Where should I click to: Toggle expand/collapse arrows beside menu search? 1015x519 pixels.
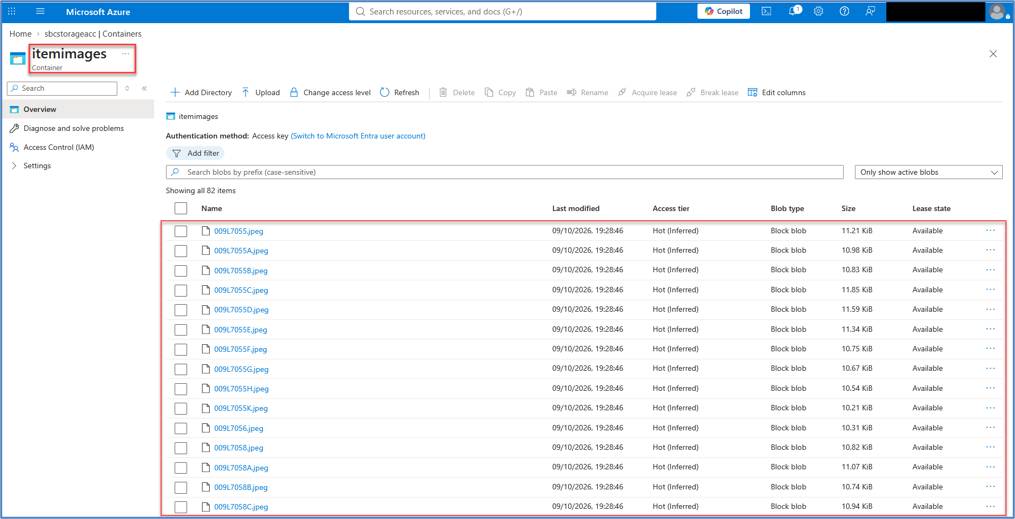[x=127, y=88]
